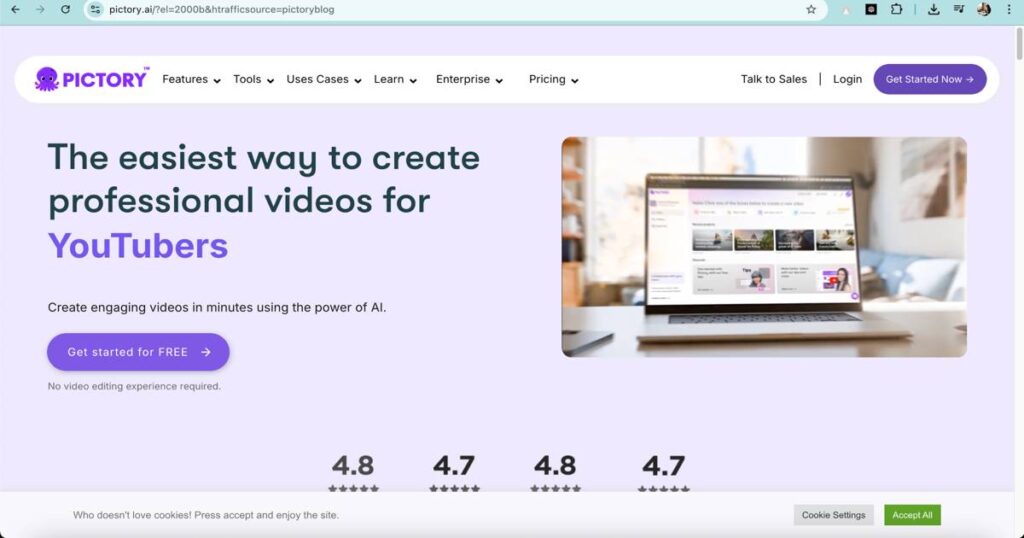This screenshot has width=1024, height=538.
Task: Open the browser downloads icon
Action: [934, 9]
